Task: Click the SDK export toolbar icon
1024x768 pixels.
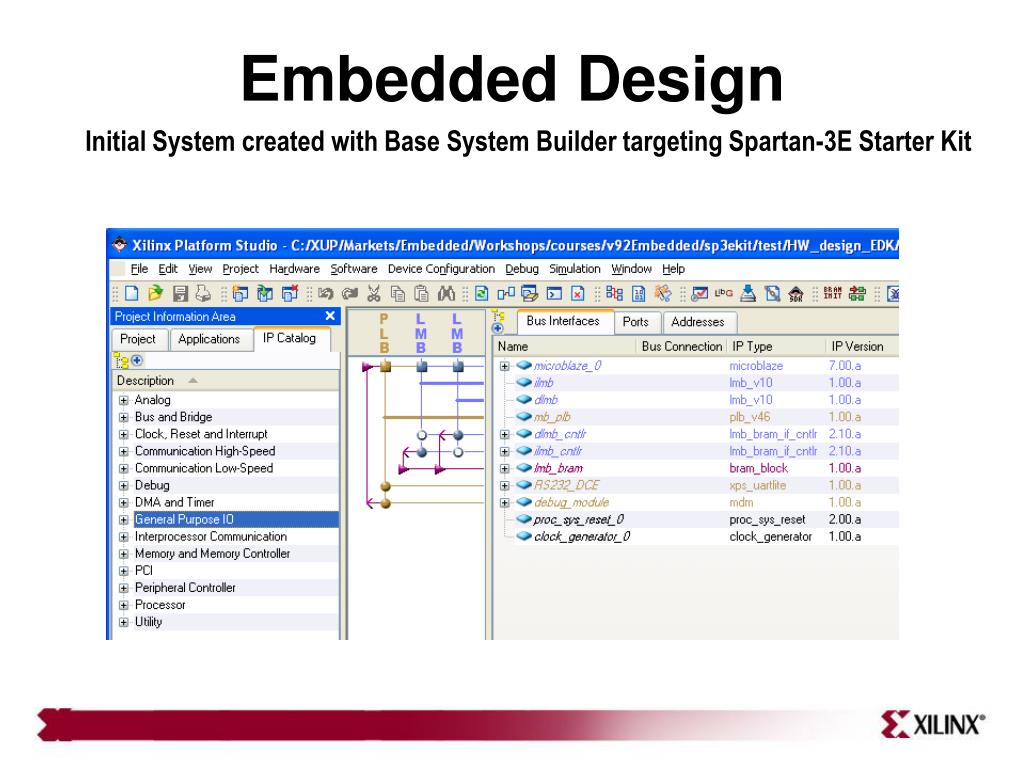Action: pos(796,295)
